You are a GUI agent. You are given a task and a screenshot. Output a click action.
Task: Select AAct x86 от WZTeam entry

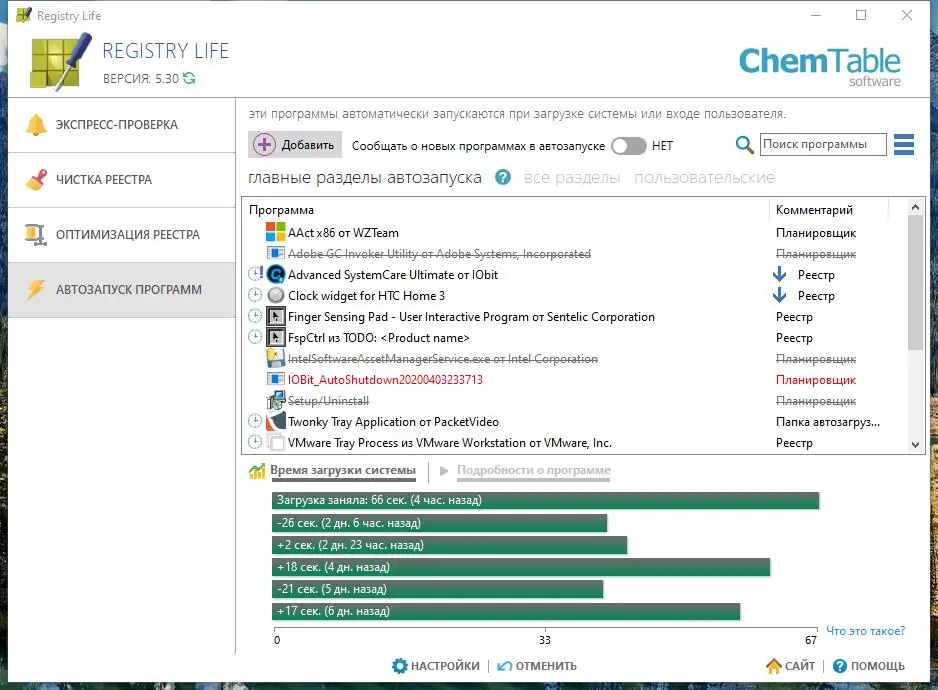coord(343,233)
